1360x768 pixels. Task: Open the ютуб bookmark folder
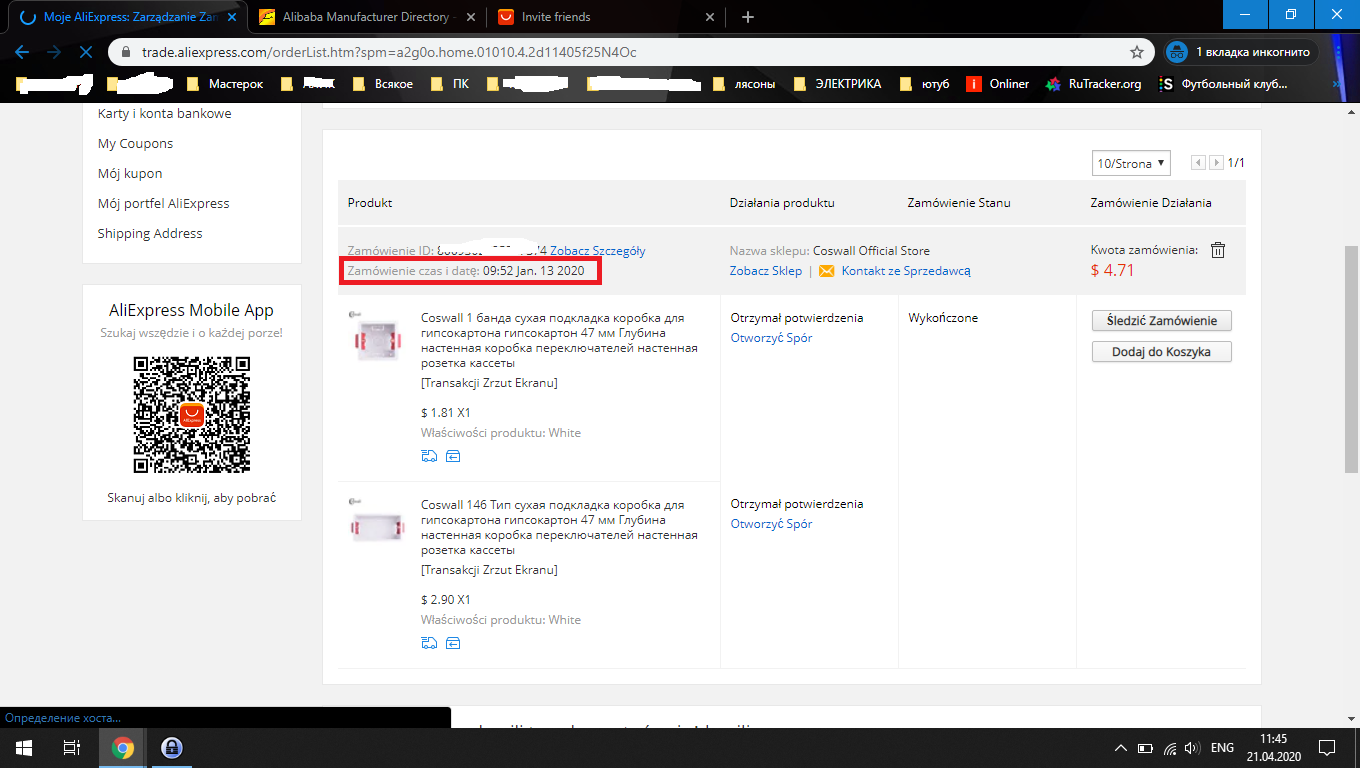point(926,84)
